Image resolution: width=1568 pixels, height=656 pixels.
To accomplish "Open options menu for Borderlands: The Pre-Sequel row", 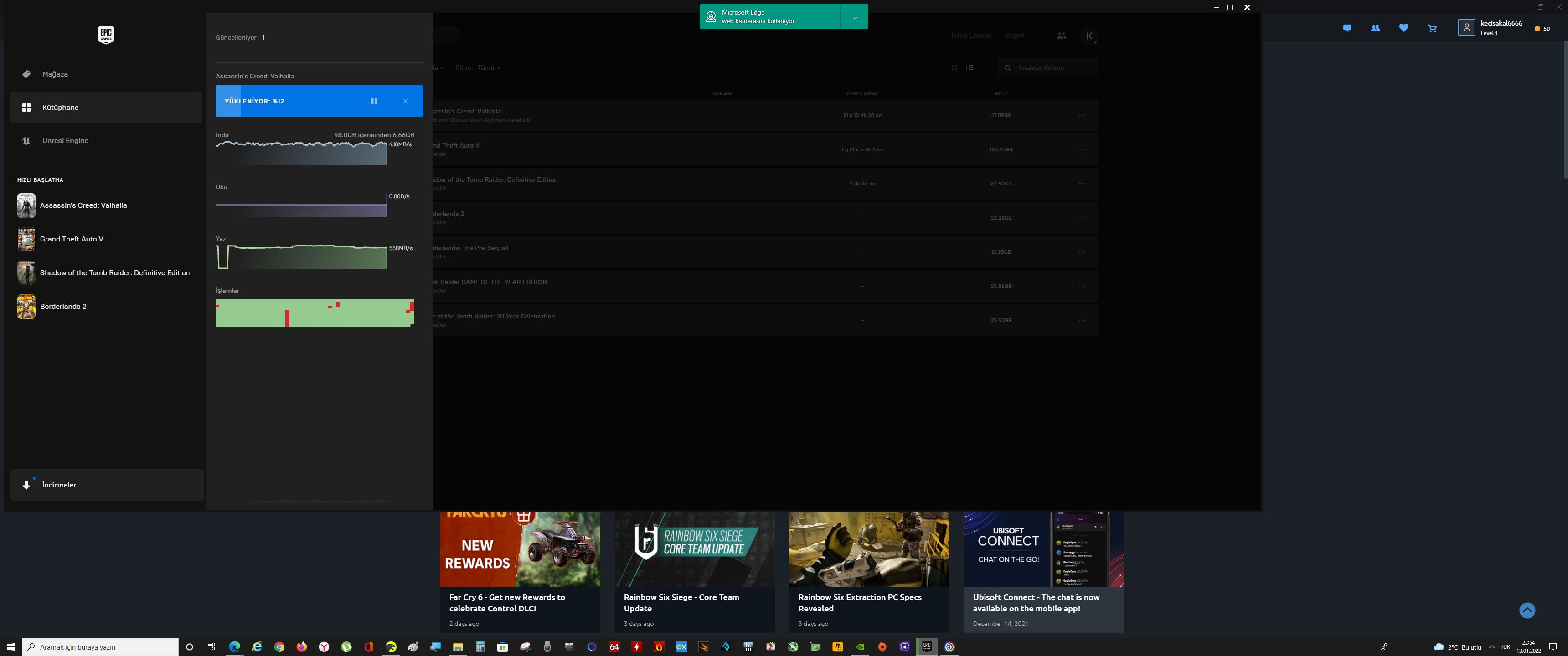I will [x=1082, y=252].
